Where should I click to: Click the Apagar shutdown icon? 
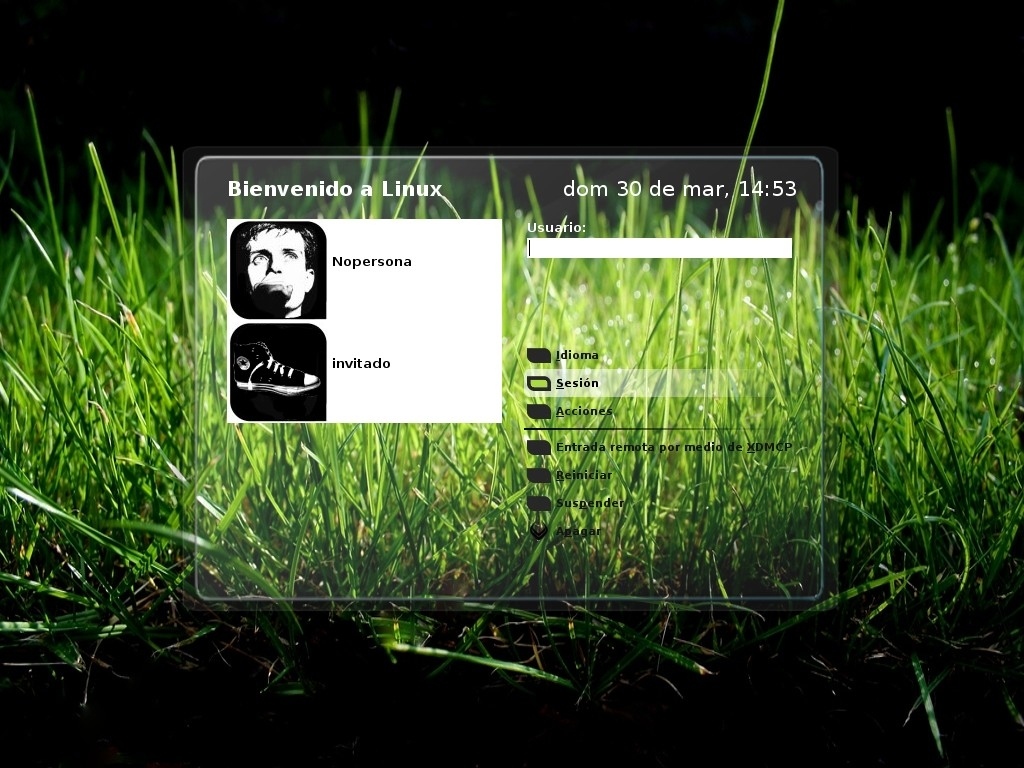[539, 531]
